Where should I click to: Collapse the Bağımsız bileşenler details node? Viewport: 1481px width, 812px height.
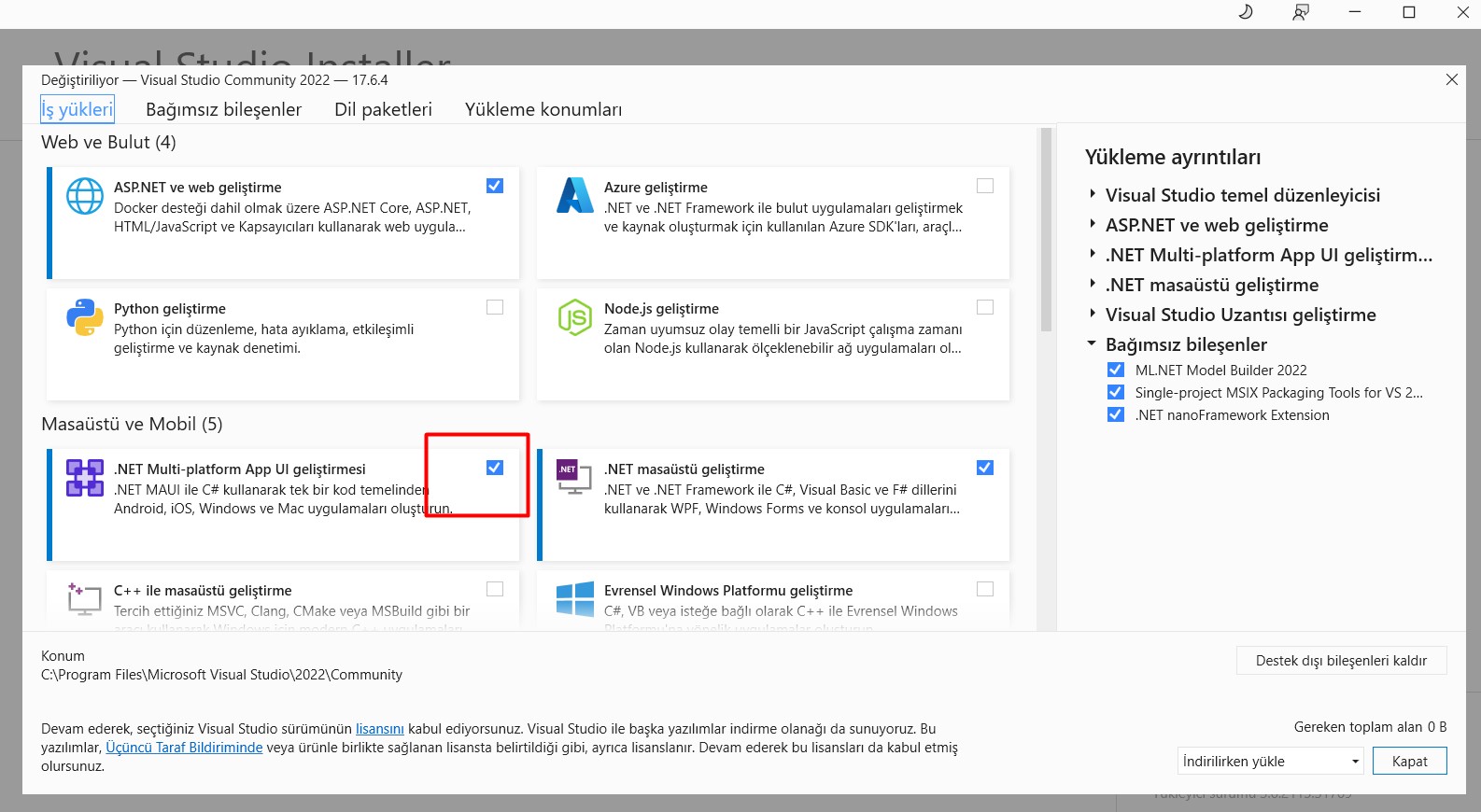pos(1092,343)
